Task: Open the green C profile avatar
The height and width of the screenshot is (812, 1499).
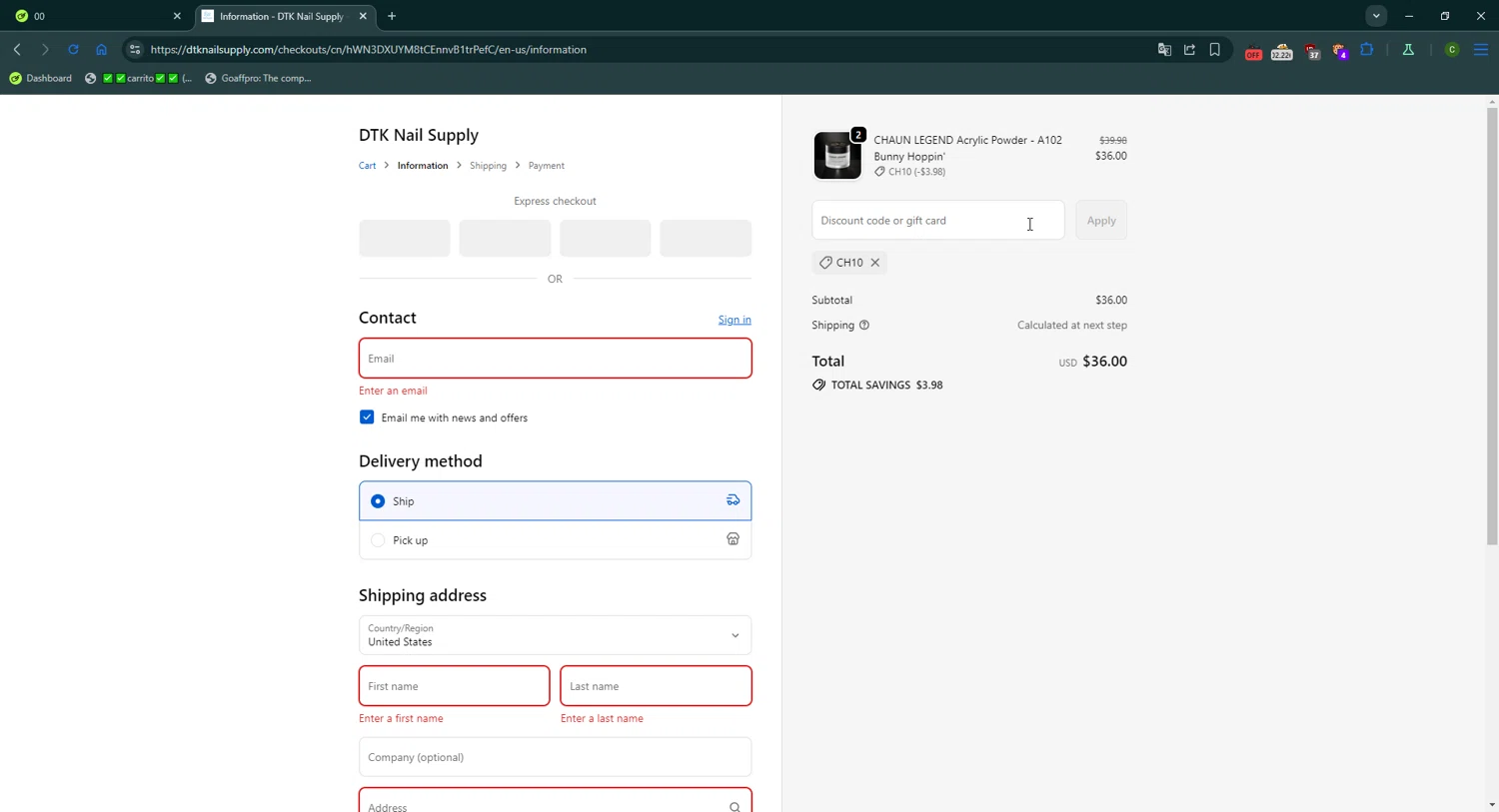Action: (x=1452, y=50)
